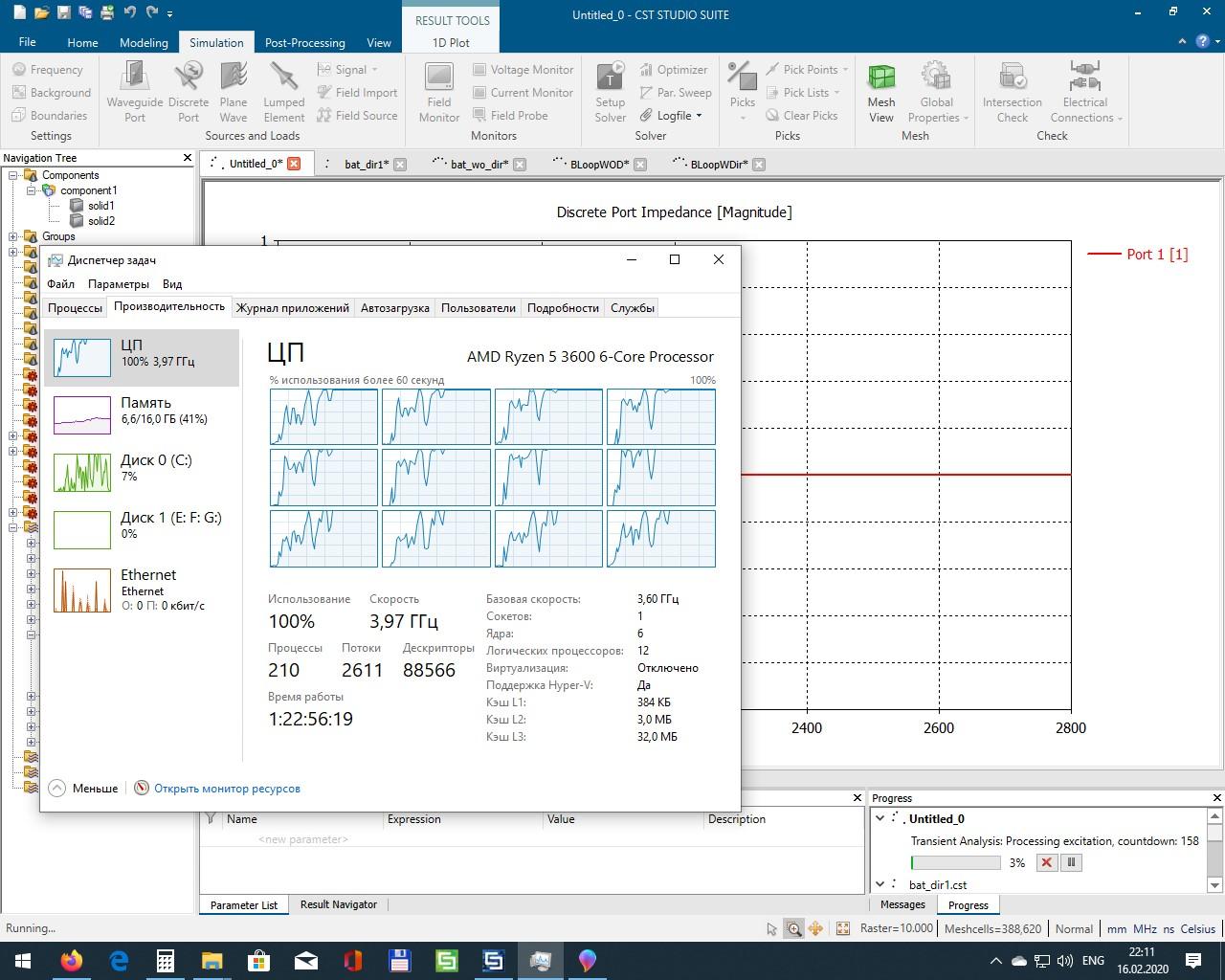
Task: Collapse the Components tree node
Action: (x=14, y=175)
